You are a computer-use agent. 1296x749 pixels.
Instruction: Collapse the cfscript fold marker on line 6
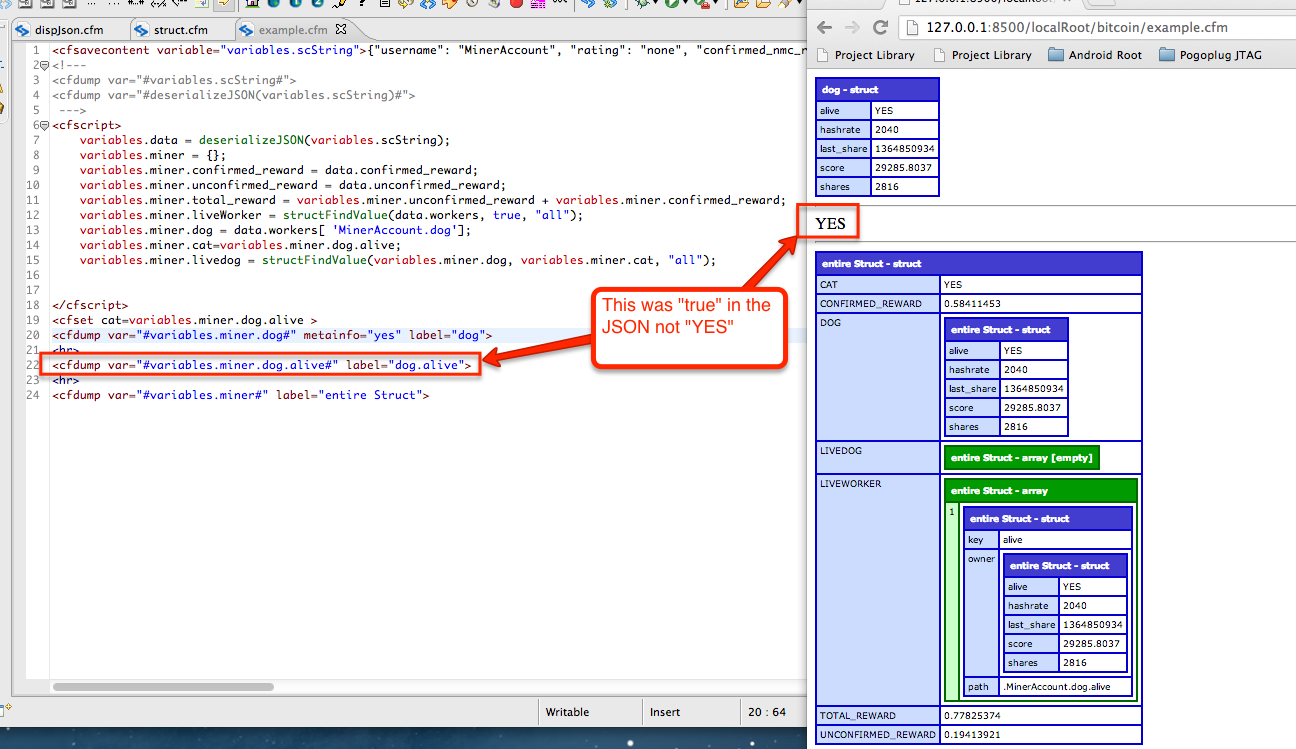point(46,125)
